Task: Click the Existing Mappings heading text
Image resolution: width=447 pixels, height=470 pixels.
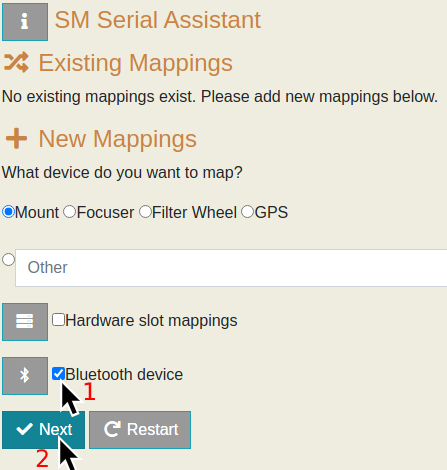Action: [136, 63]
